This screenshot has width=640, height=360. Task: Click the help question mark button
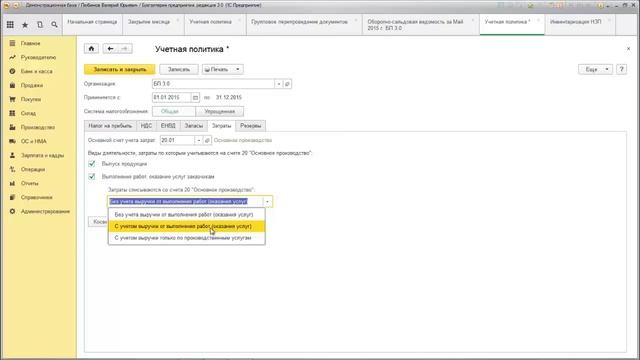(621, 69)
